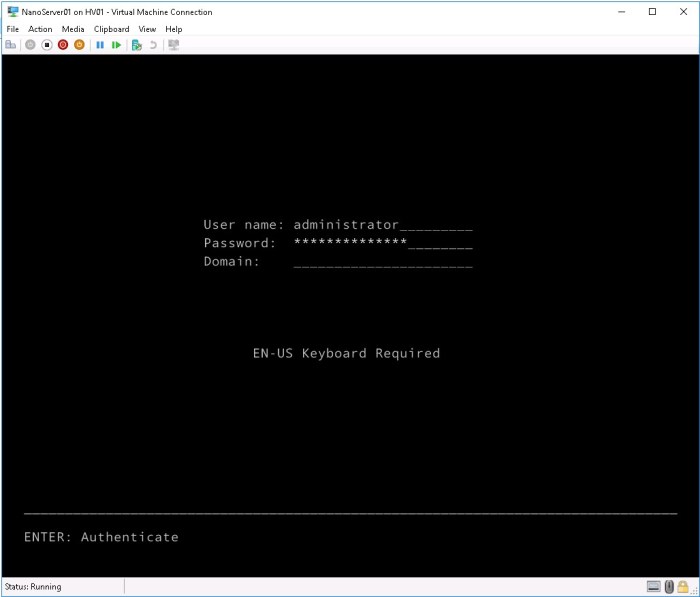Click the Domain input field

point(382,262)
